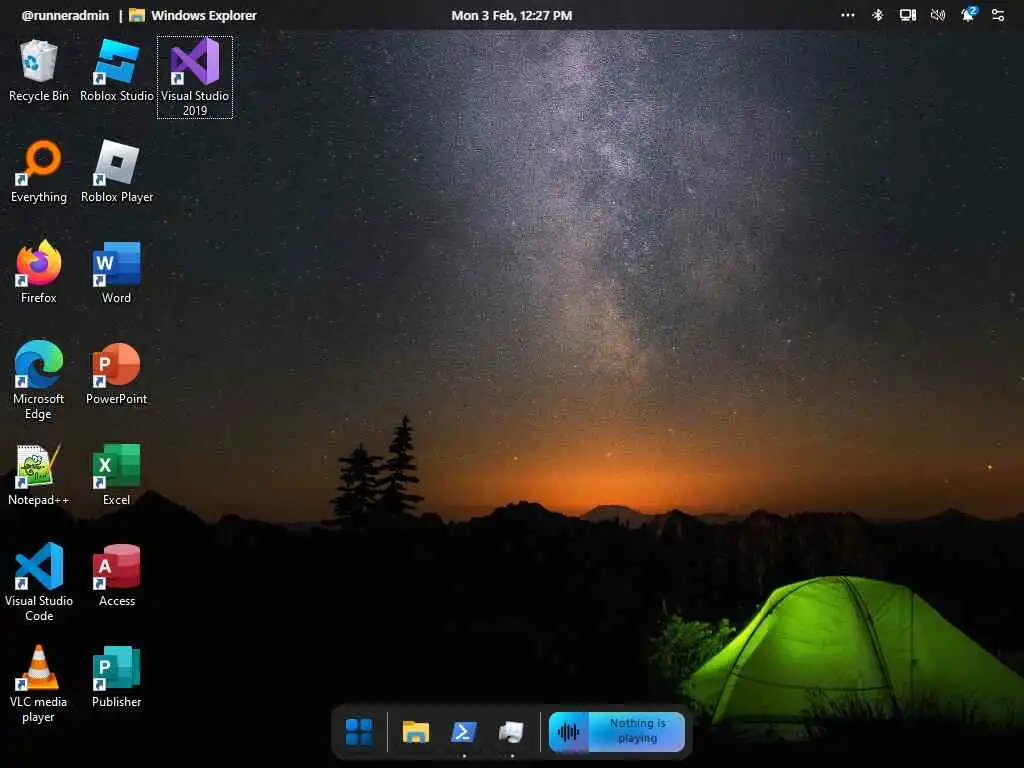Open the Word desktop shortcut
The height and width of the screenshot is (768, 1024).
tap(116, 272)
